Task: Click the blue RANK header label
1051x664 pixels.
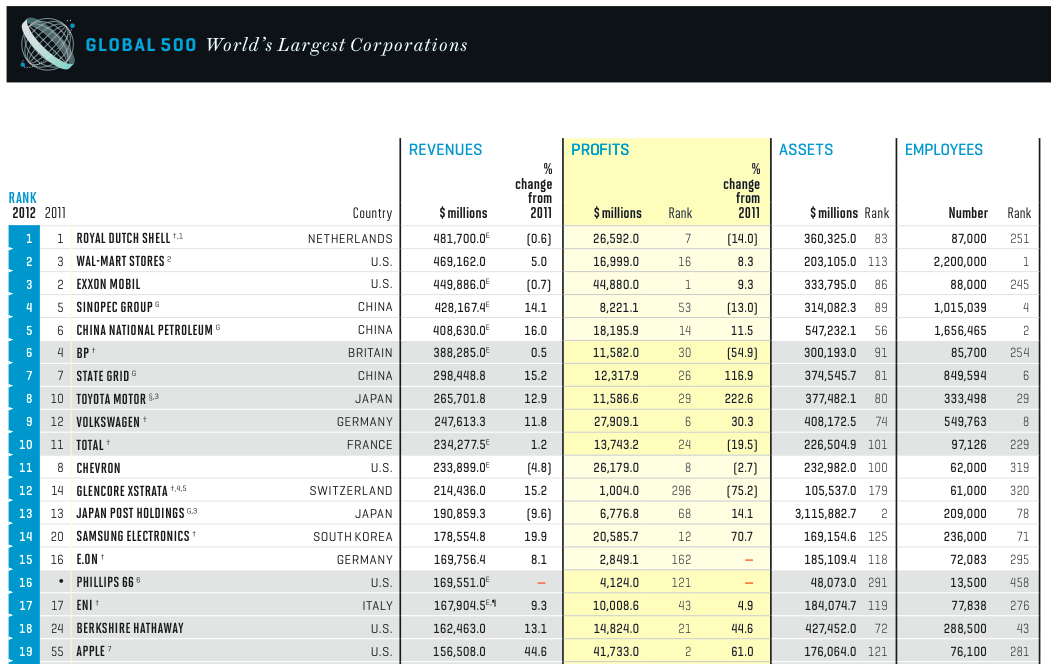Action: [23, 198]
